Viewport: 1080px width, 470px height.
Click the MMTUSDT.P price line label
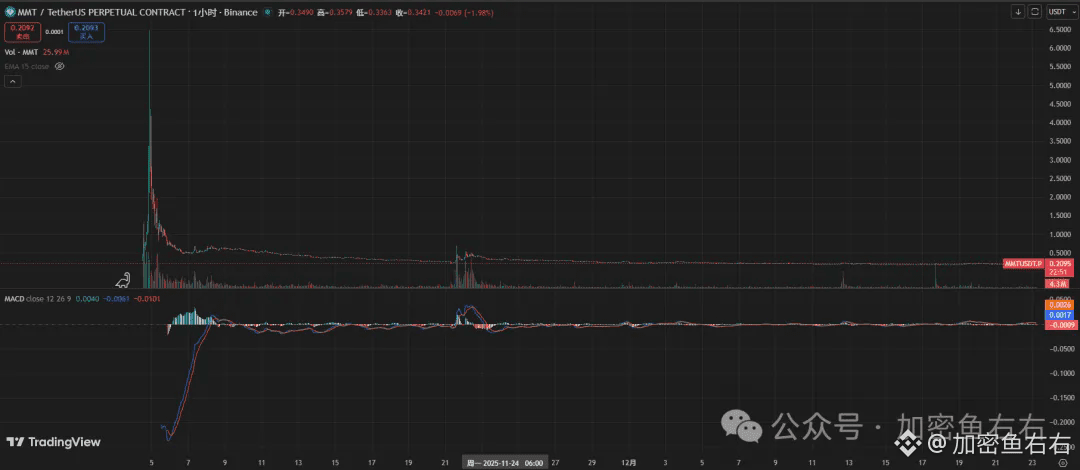tap(1024, 263)
